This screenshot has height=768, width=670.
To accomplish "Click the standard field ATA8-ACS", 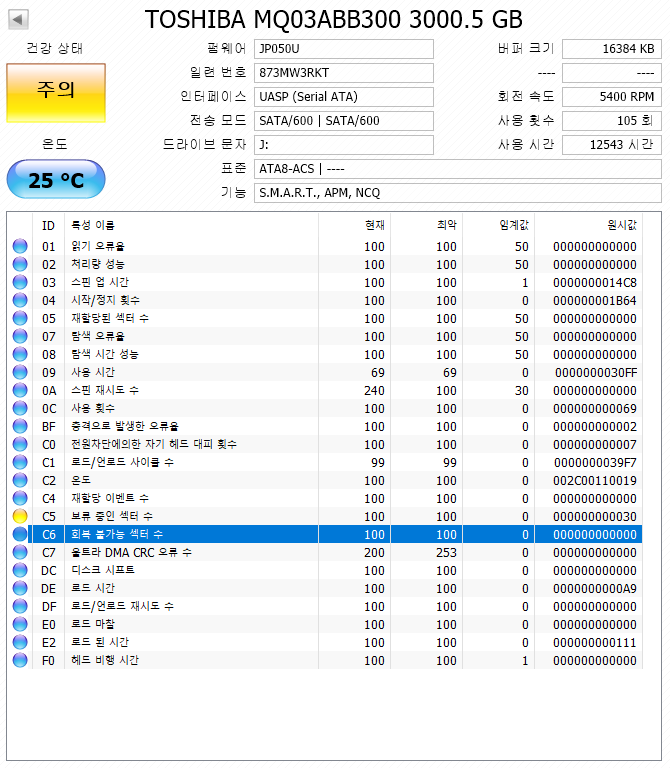I will tap(457, 168).
